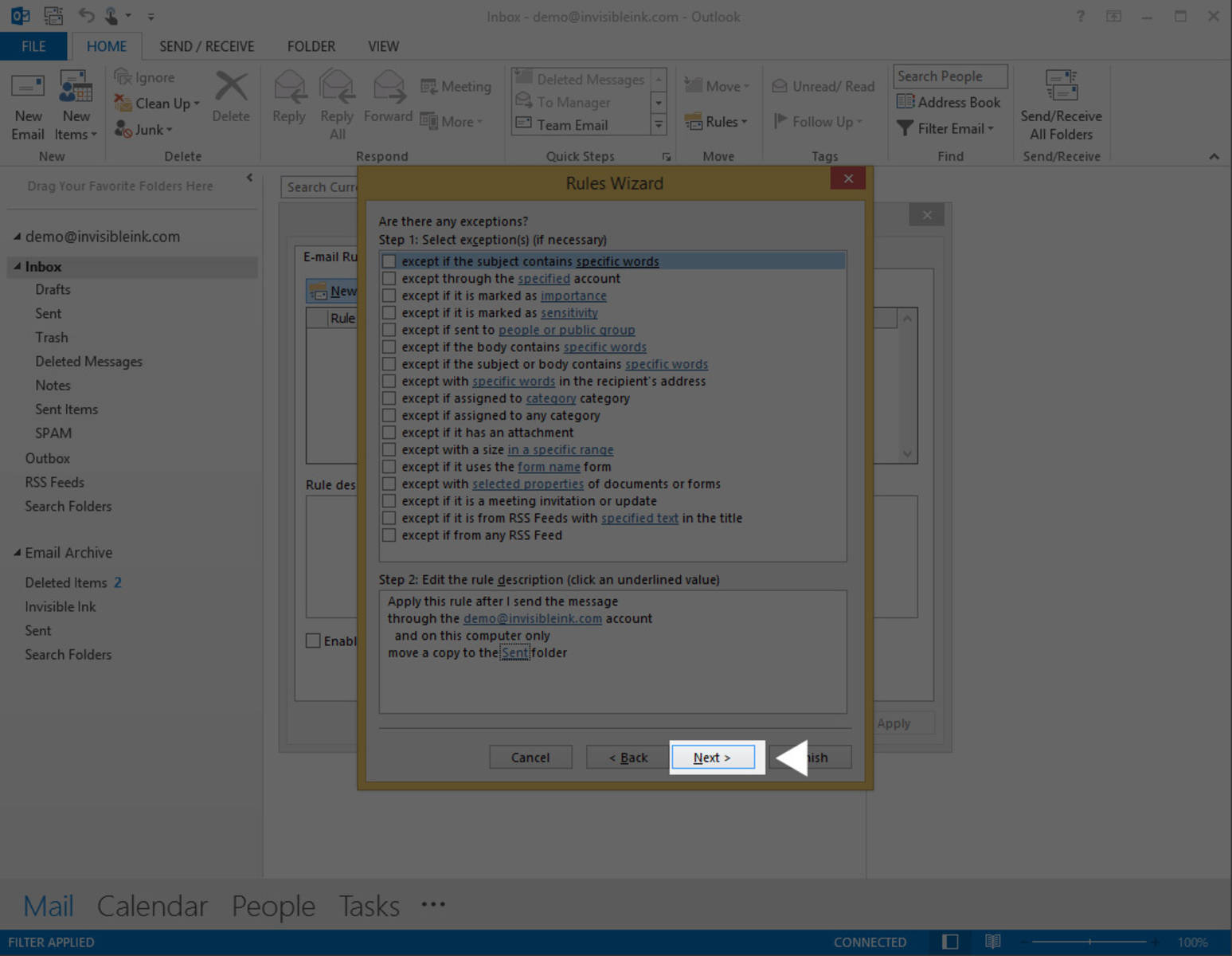Check except if the subject contains specific words
This screenshot has width=1232, height=956.
[x=389, y=261]
